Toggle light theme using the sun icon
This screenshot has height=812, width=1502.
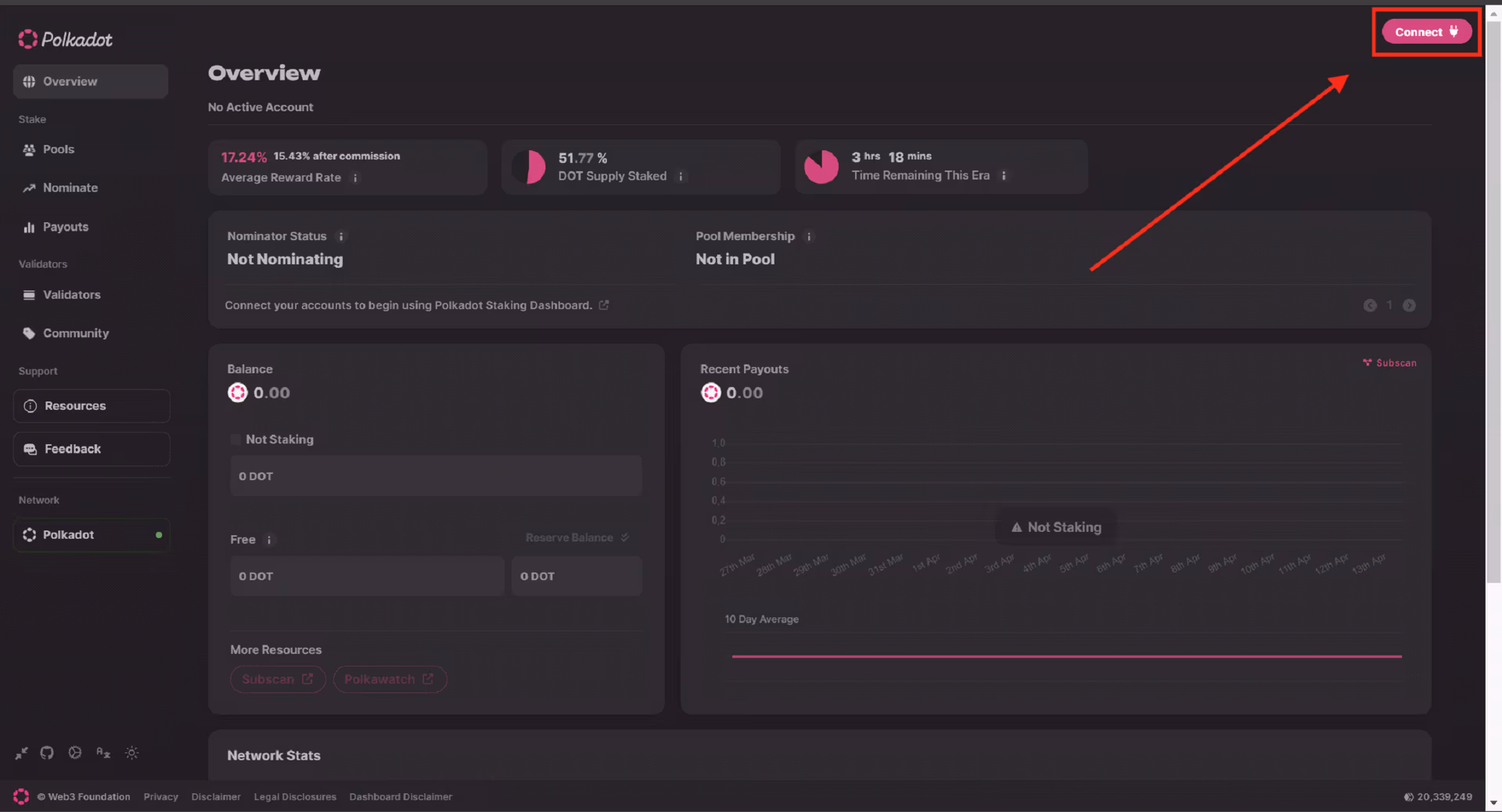coord(132,753)
